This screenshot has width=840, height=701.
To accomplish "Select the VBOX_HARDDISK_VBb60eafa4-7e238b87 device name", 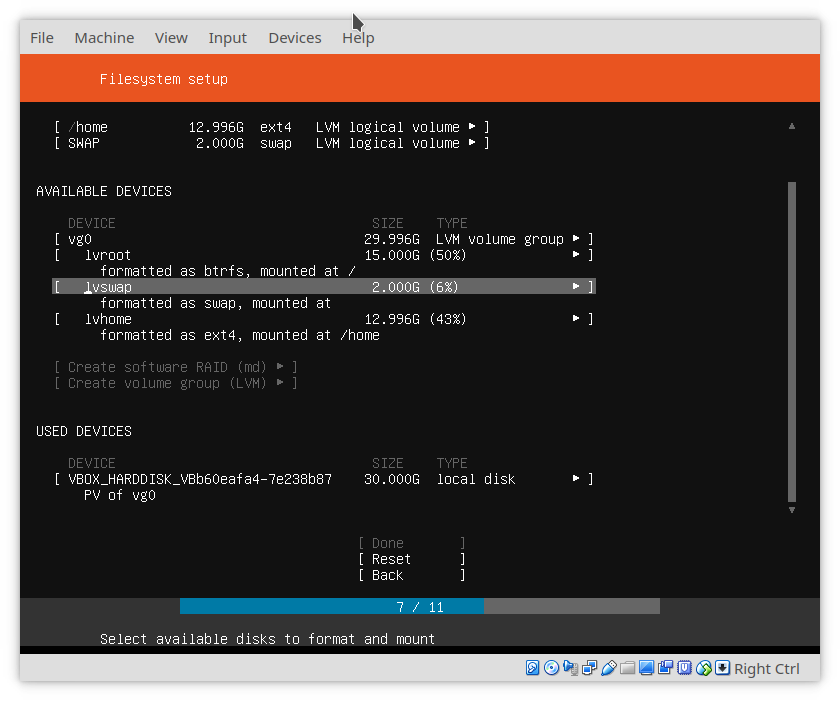I will click(200, 479).
